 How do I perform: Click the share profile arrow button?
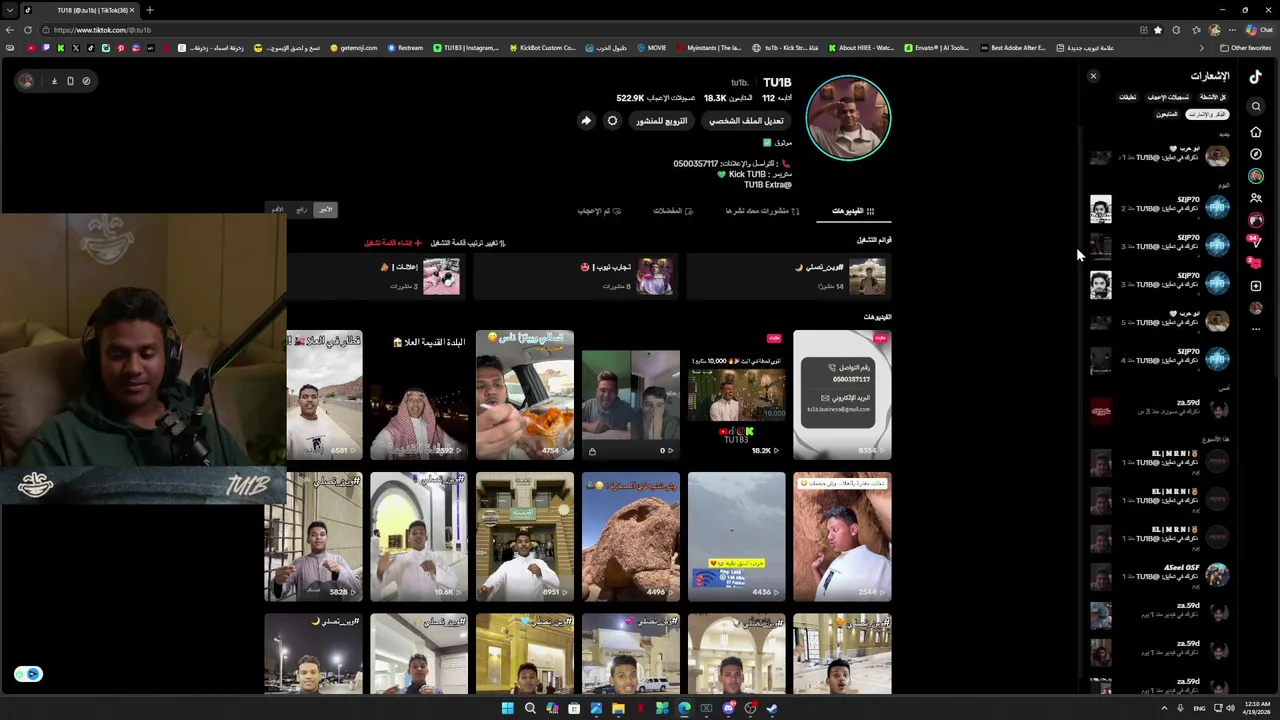586,121
